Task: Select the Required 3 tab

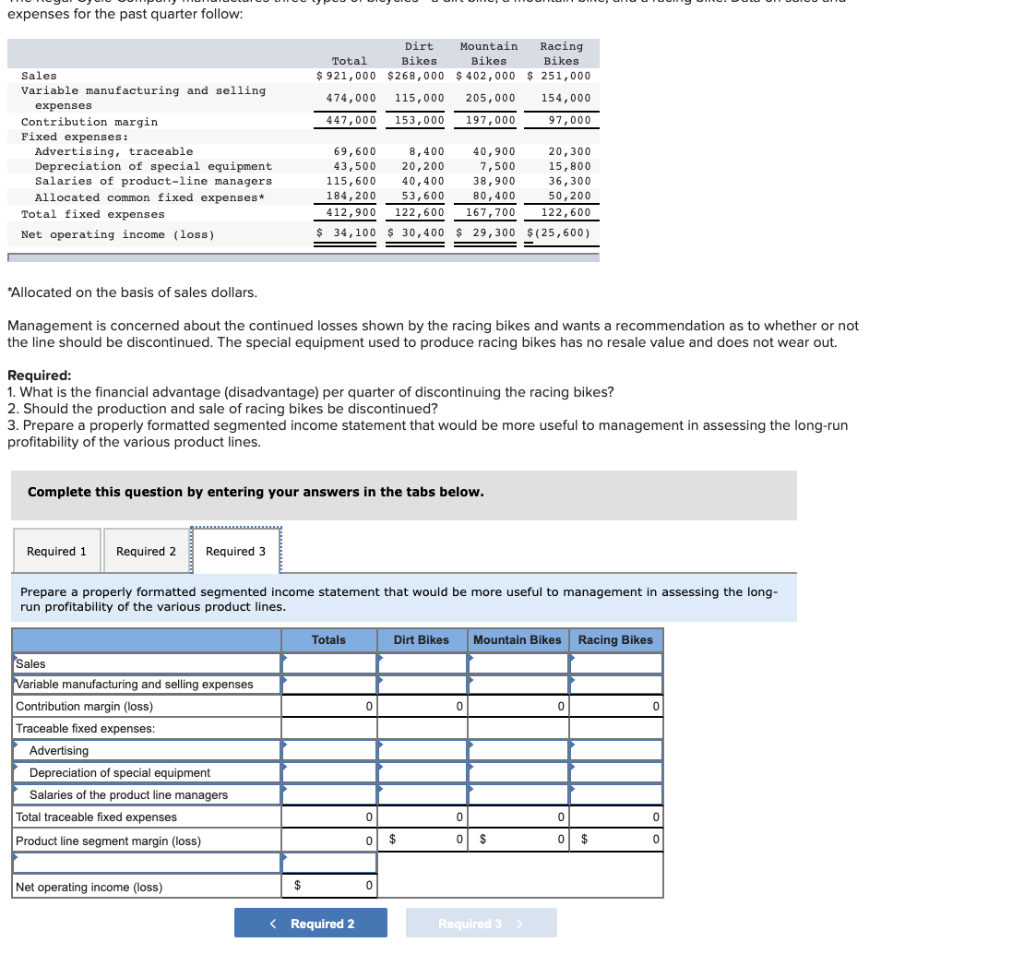Action: (x=235, y=550)
